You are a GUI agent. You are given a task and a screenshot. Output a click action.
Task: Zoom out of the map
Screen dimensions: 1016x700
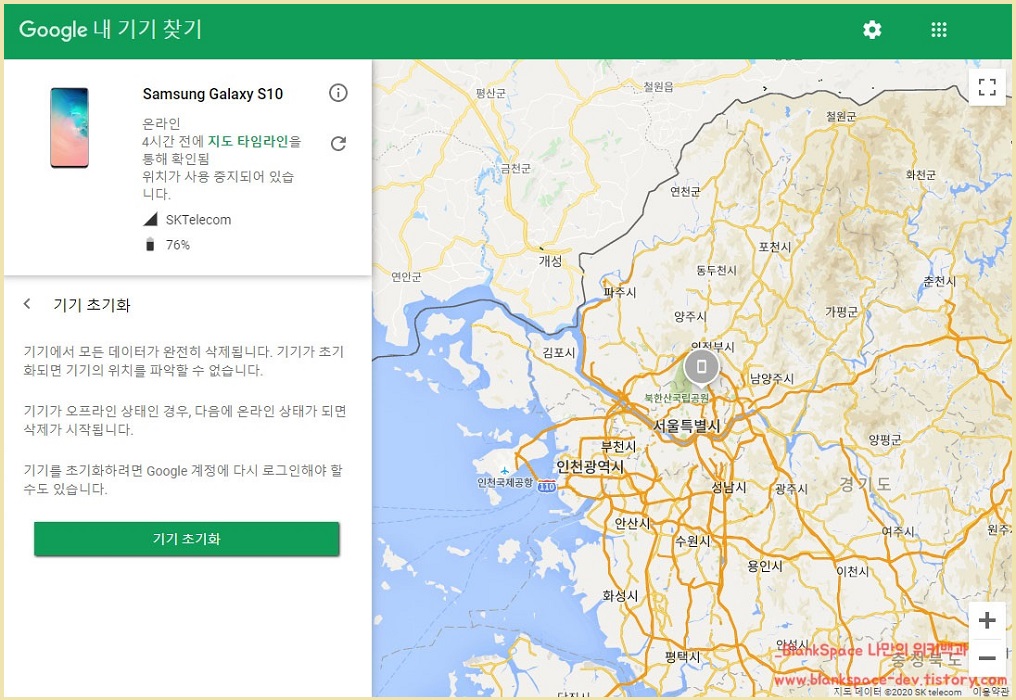pyautogui.click(x=987, y=659)
